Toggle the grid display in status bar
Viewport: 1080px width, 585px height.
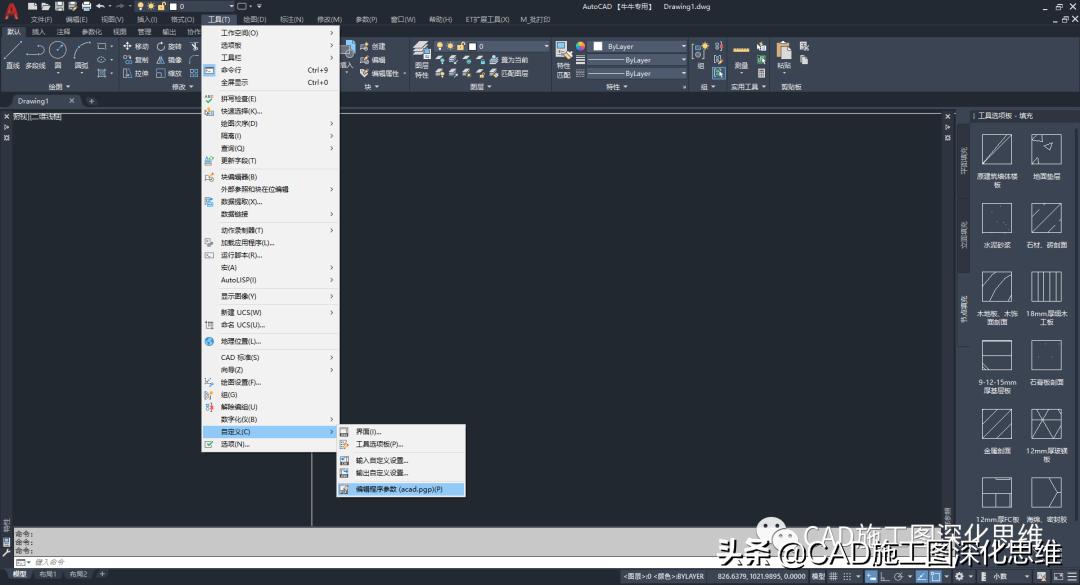point(833,576)
